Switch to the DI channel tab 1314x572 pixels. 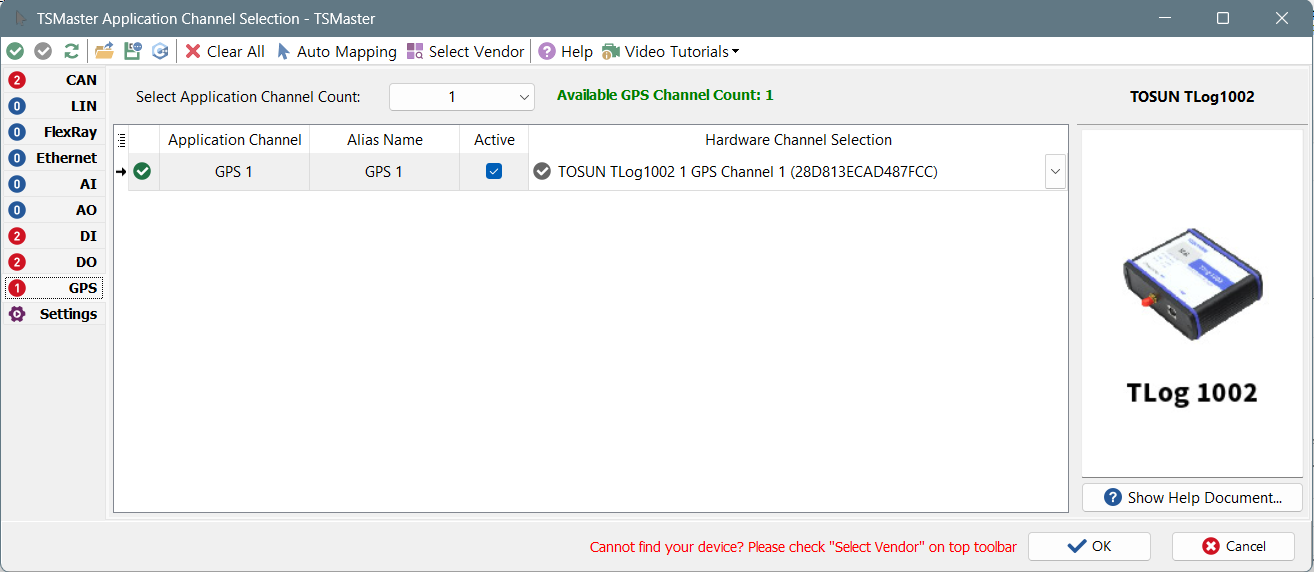(x=53, y=236)
